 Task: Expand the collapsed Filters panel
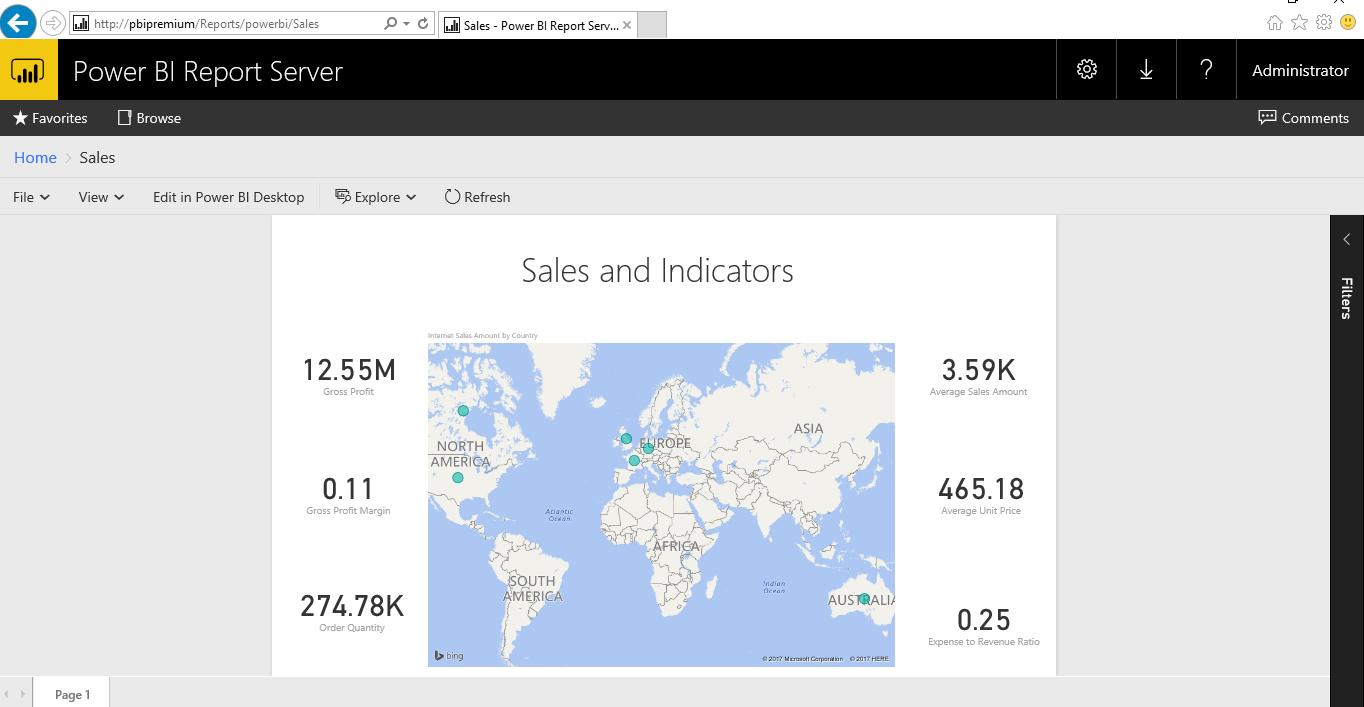click(x=1346, y=239)
